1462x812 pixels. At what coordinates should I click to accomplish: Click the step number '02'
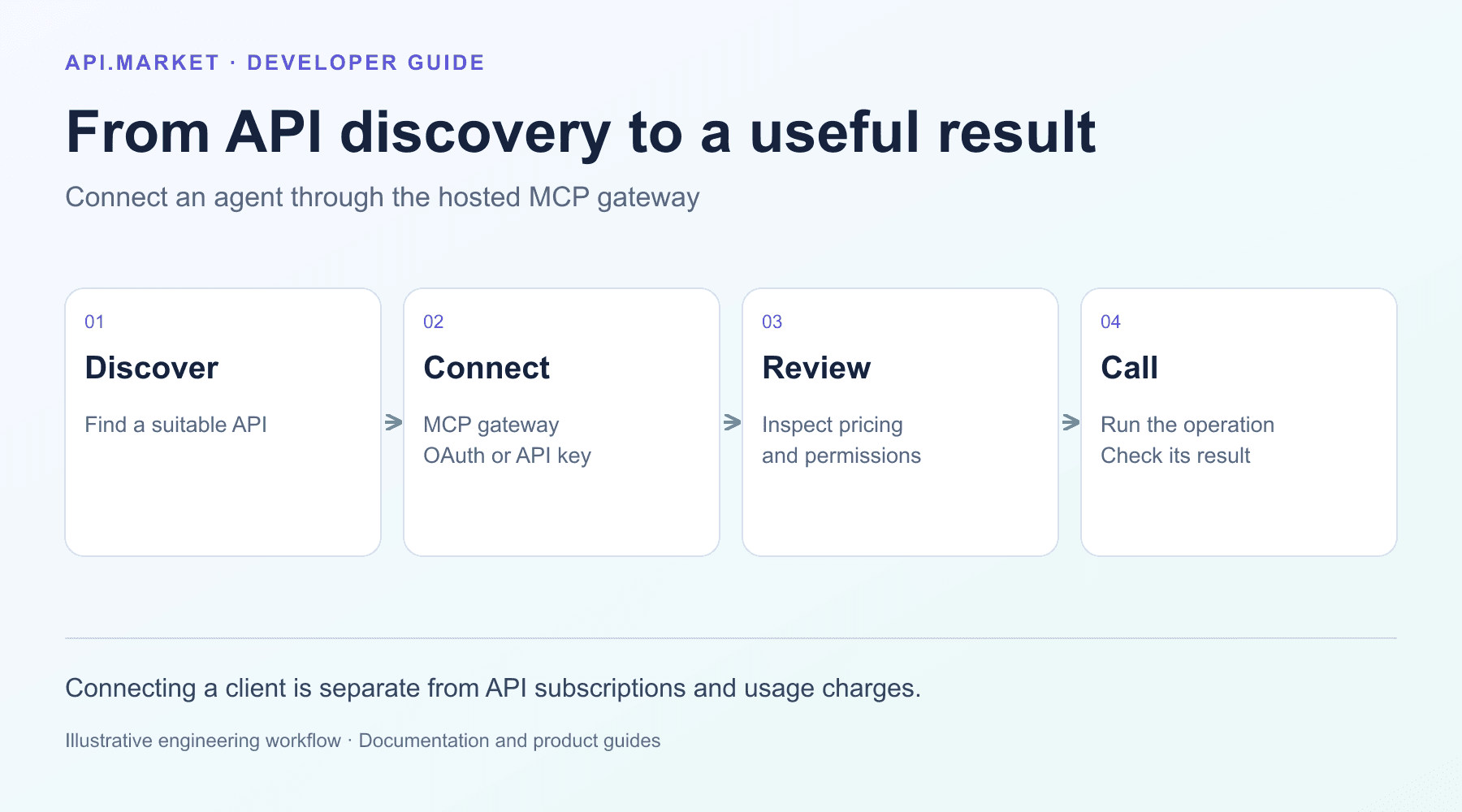tap(433, 322)
